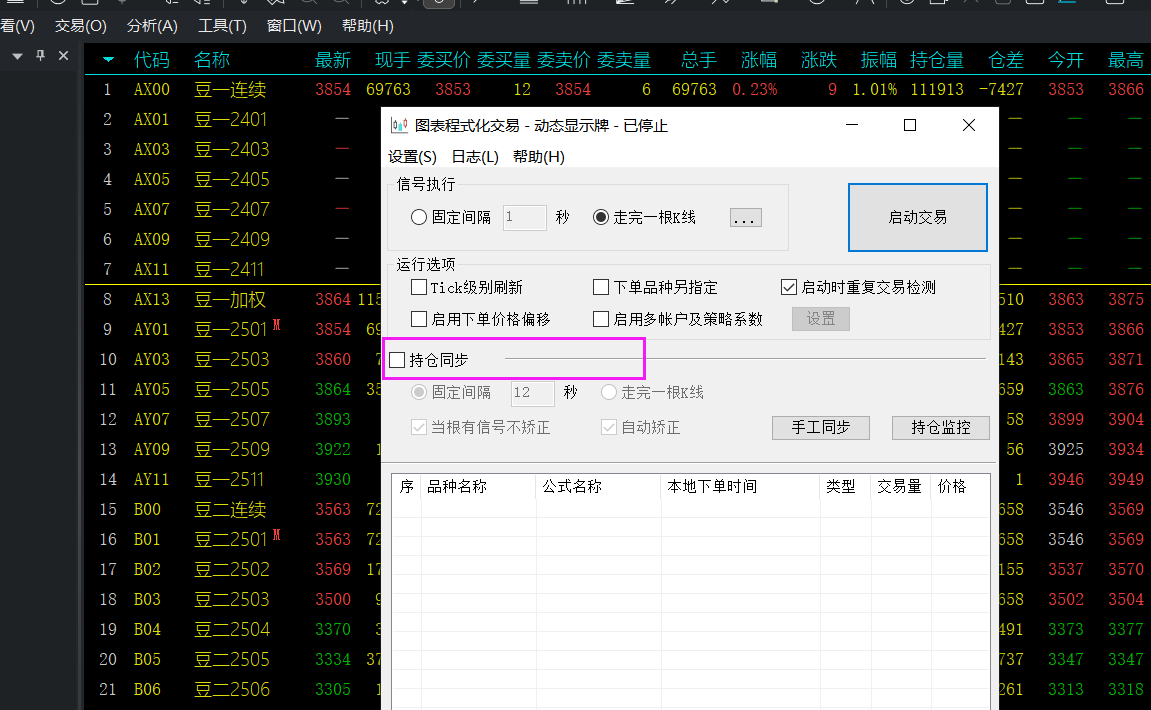Viewport: 1151px width, 710px height.
Task: Open the left panel's dropdown arrow menu
Action: (x=17, y=56)
